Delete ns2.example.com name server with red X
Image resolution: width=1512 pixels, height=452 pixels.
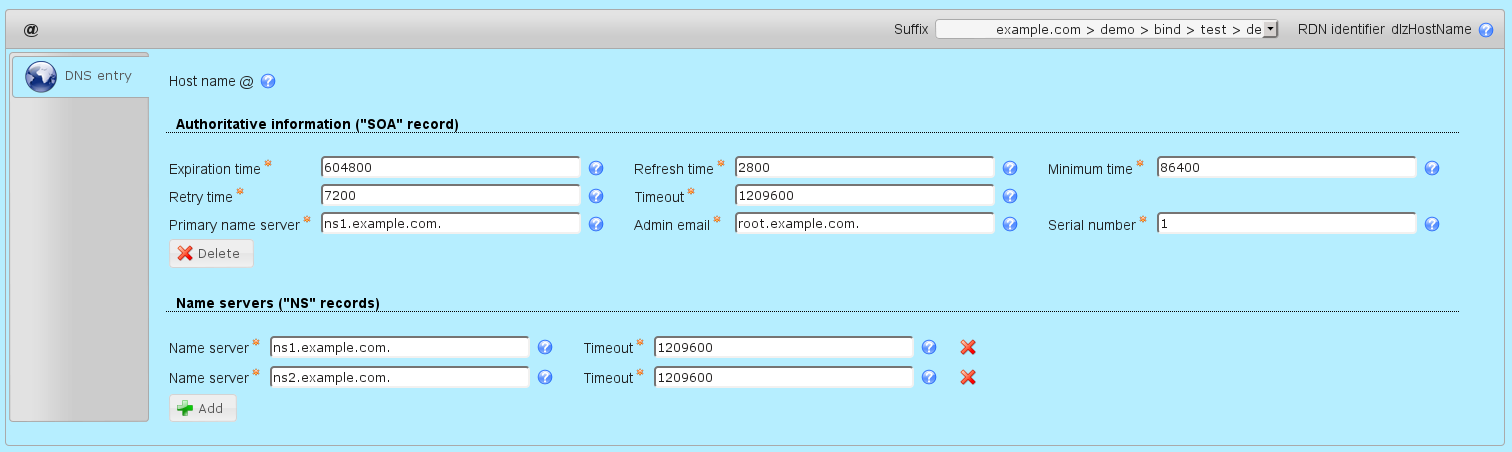tap(968, 378)
